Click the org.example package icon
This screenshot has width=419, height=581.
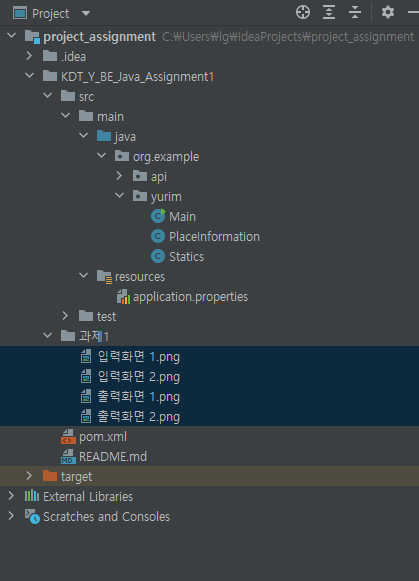(x=122, y=156)
